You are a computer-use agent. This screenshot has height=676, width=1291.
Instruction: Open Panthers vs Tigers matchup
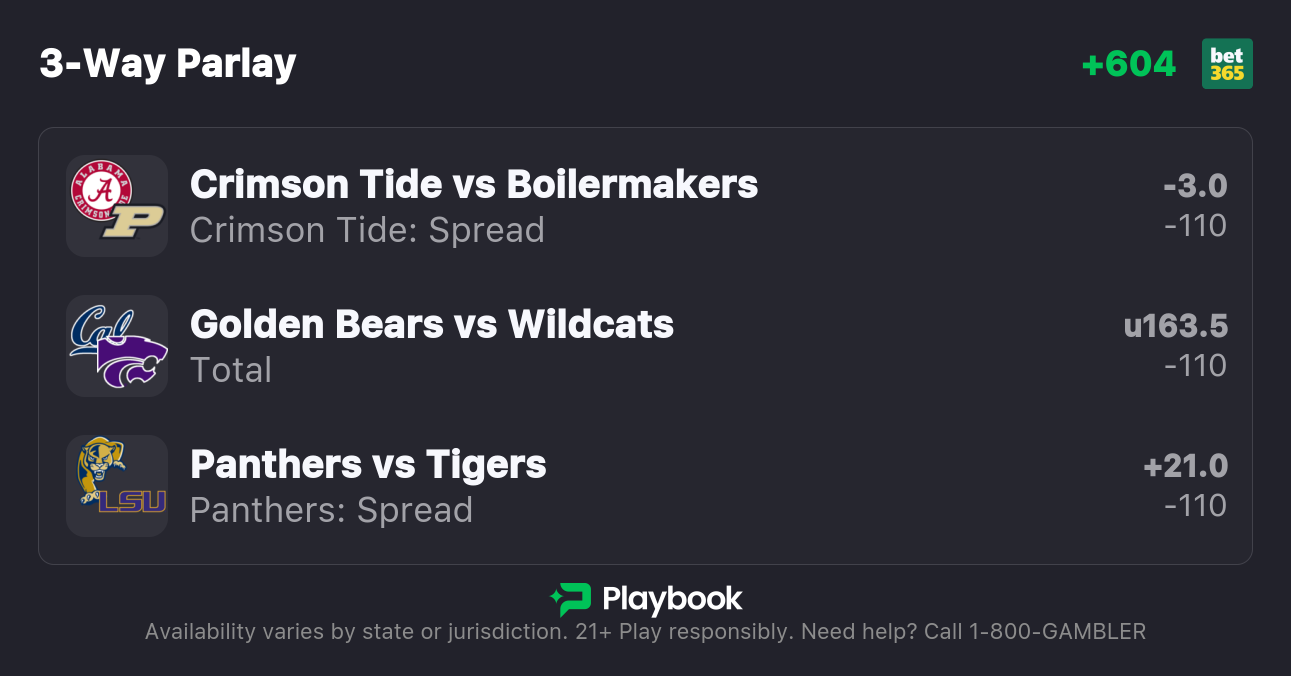coord(368,464)
